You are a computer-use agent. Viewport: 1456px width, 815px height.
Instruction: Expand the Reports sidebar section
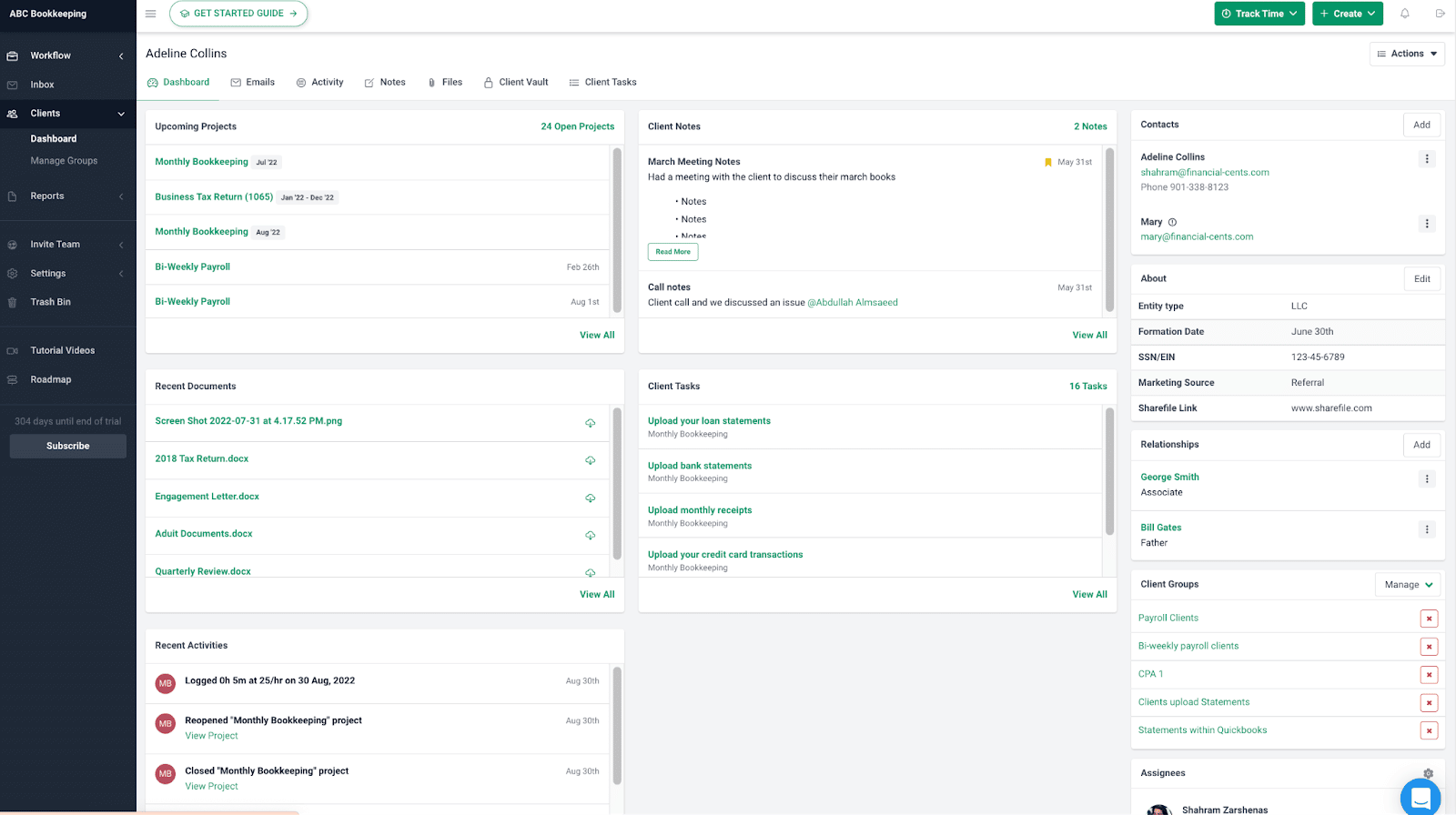point(68,196)
